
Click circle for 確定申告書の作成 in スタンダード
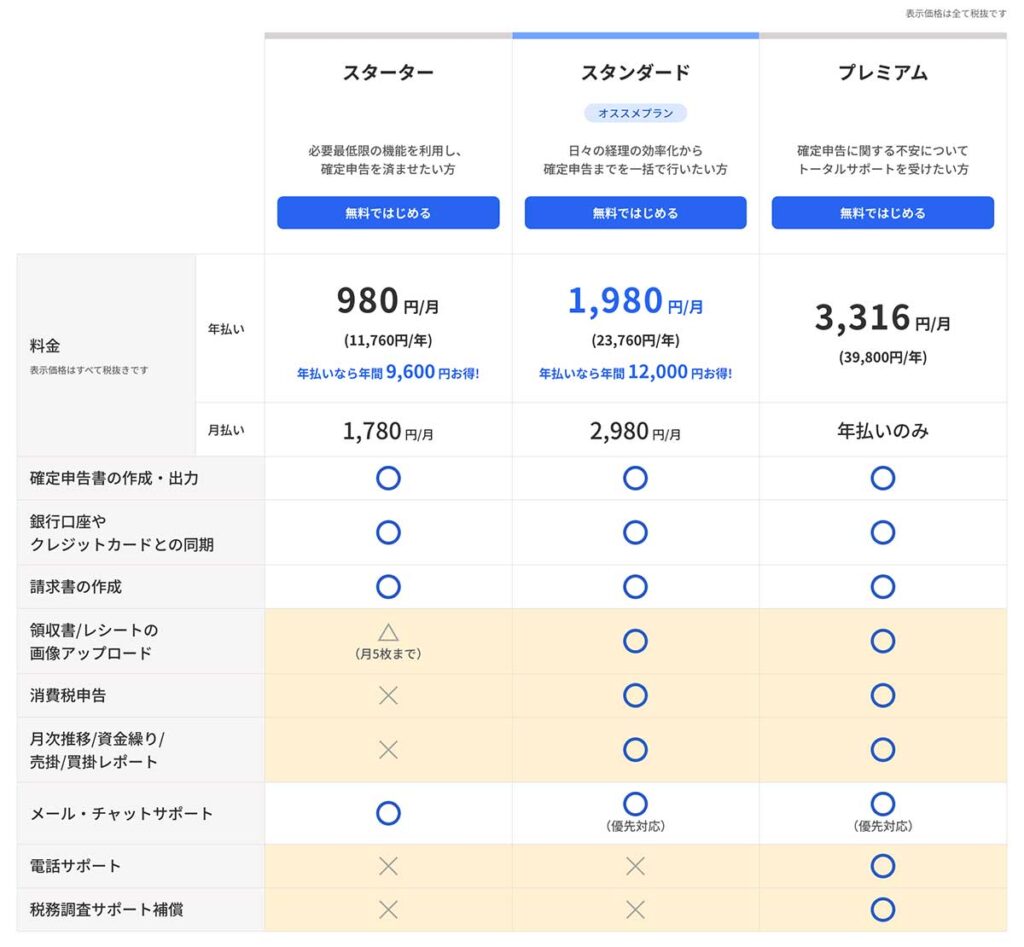point(635,478)
